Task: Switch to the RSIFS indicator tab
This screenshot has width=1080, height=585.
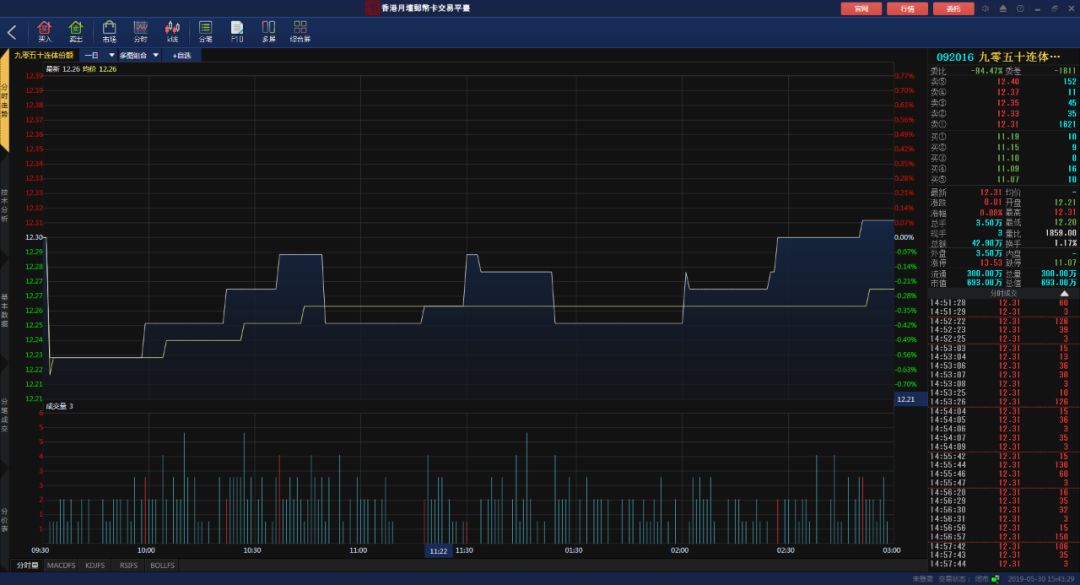Action: [x=128, y=565]
